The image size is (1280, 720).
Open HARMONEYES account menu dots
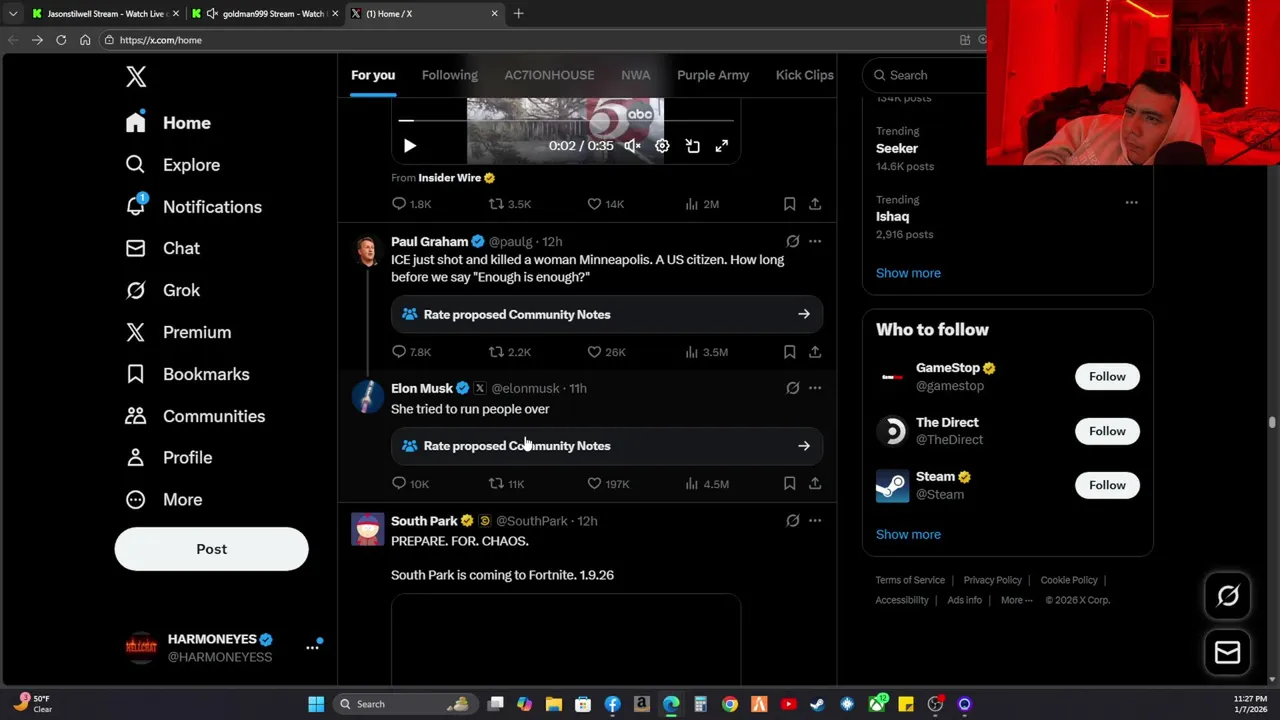click(312, 648)
